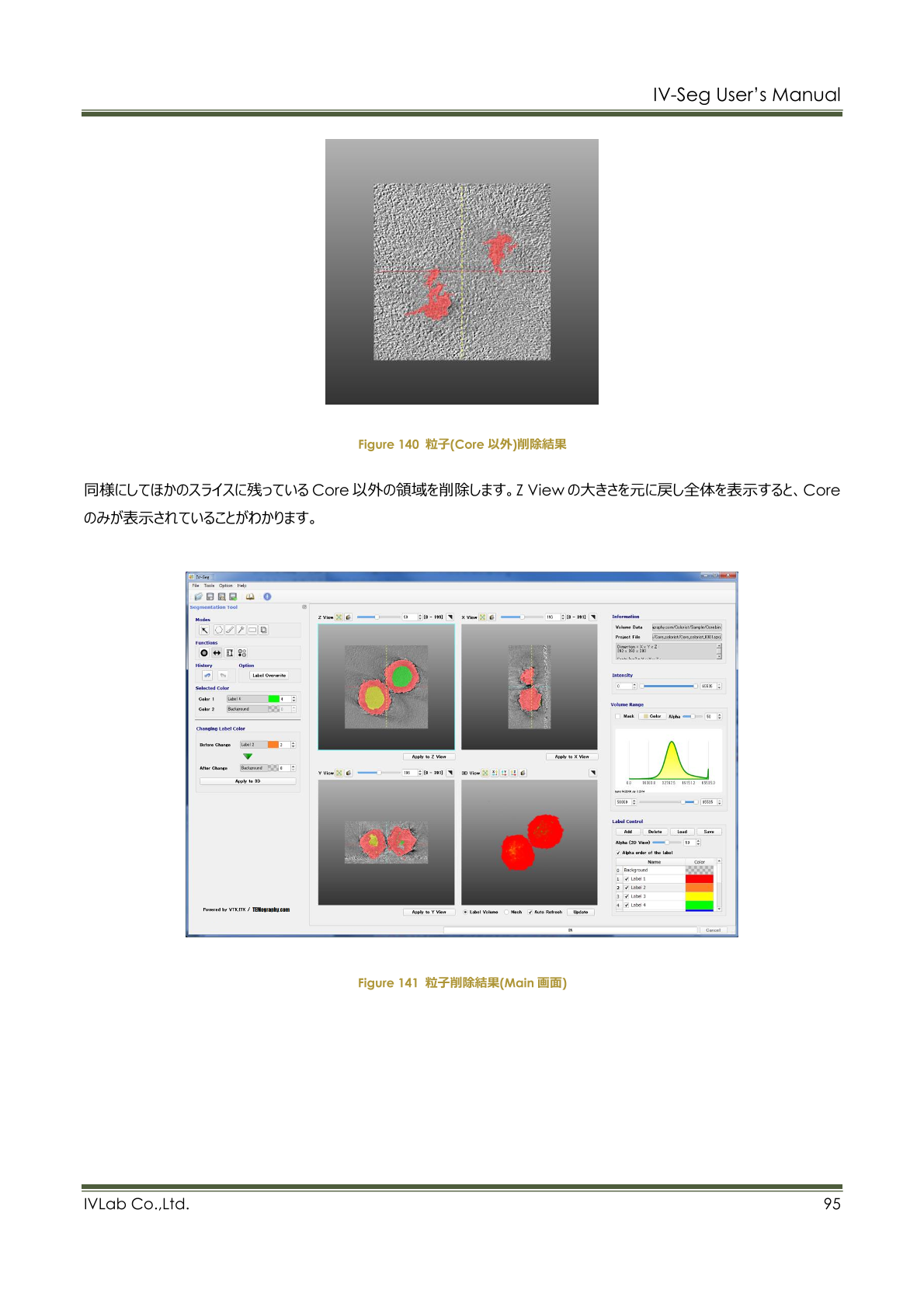Click fit-to-window icon beside Z View
The image size is (924, 1307).
click(339, 617)
